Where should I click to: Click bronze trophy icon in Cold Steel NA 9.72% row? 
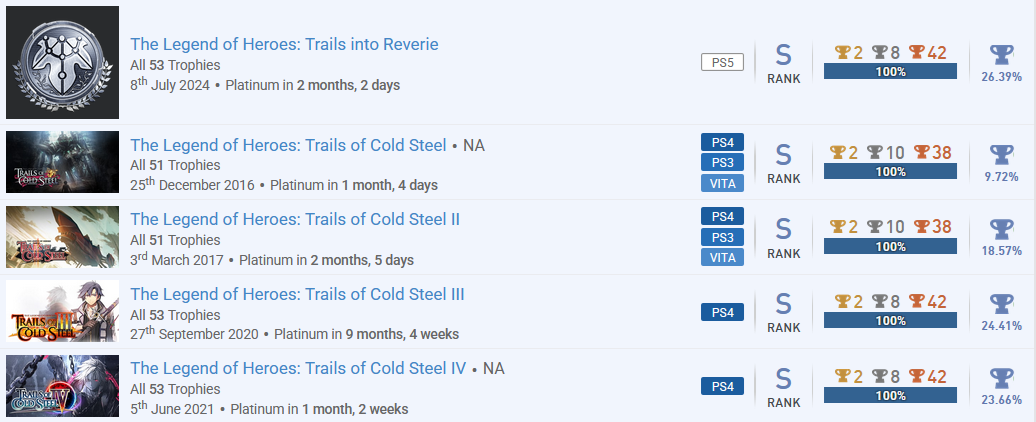point(922,153)
